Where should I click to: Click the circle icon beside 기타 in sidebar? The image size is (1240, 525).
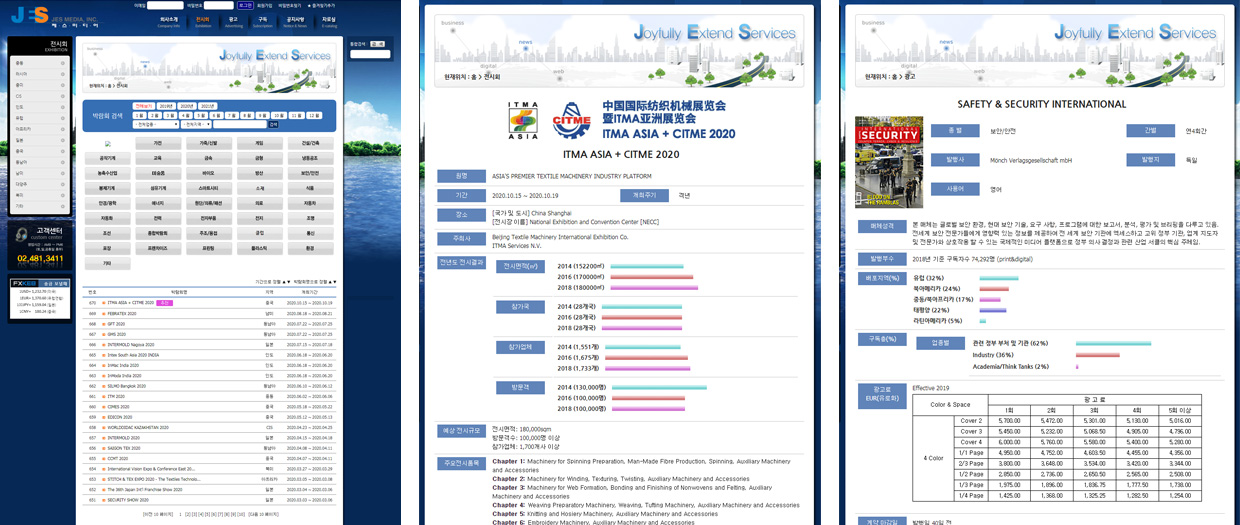pos(63,206)
